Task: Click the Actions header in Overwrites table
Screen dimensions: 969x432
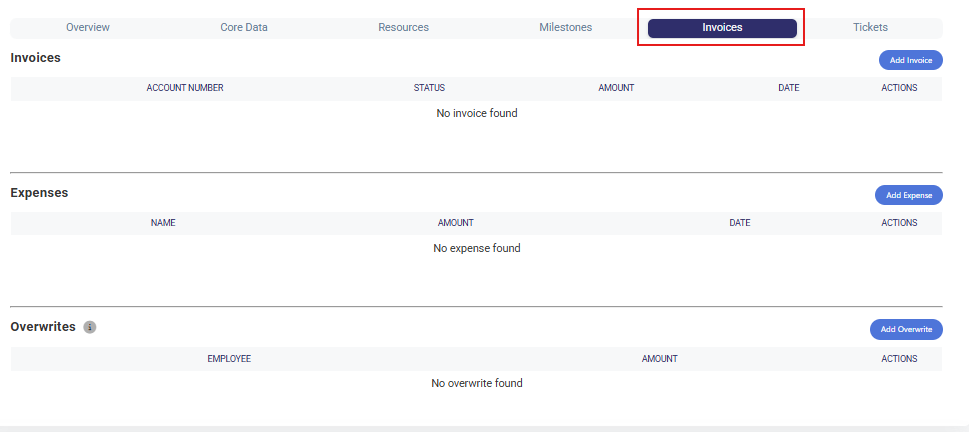Action: (899, 359)
